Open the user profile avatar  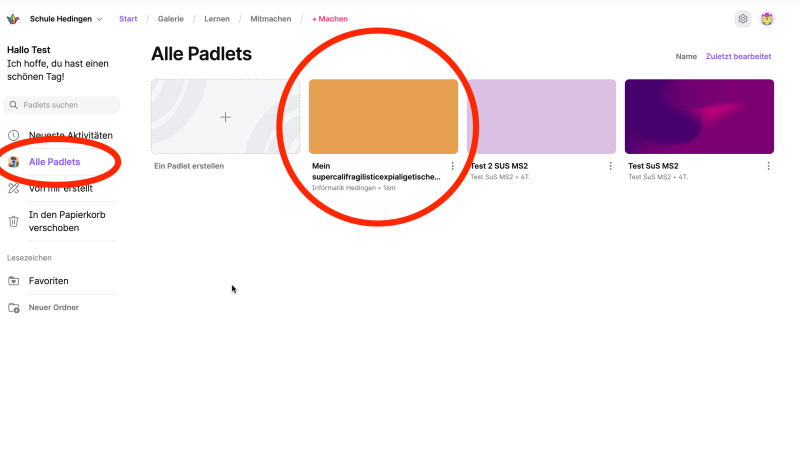click(767, 19)
